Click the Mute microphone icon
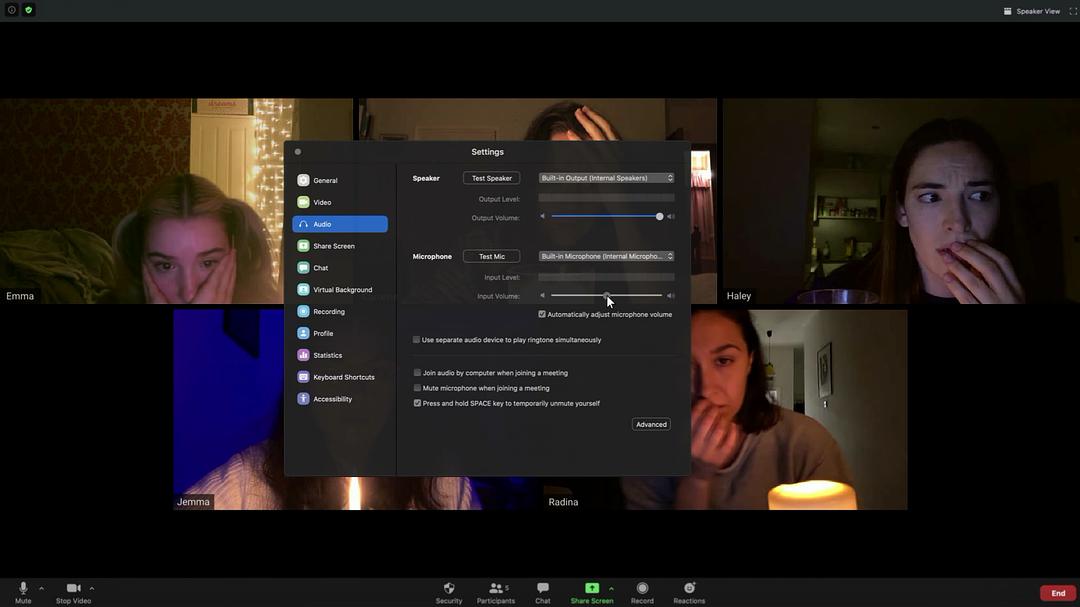1080x607 pixels. pos(23,589)
